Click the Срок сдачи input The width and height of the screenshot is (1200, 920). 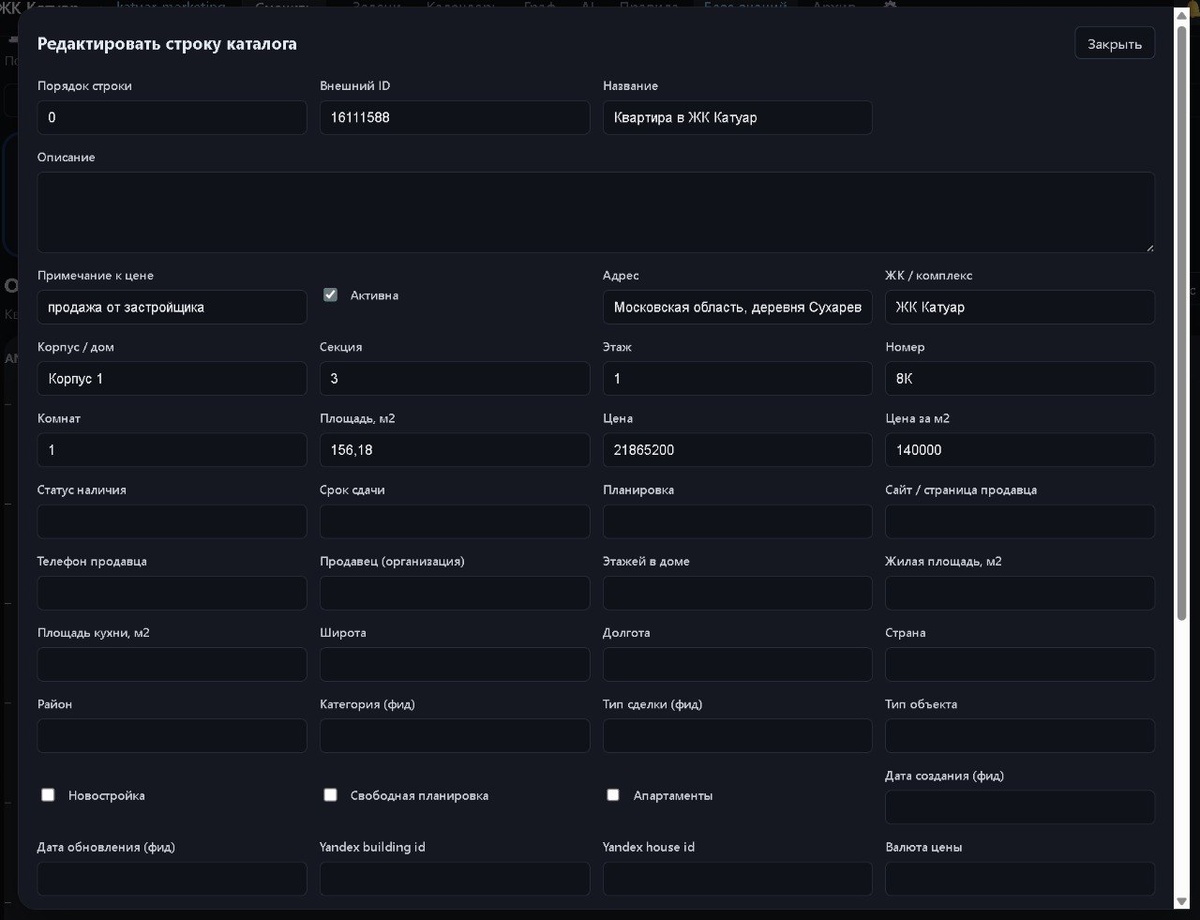455,522
